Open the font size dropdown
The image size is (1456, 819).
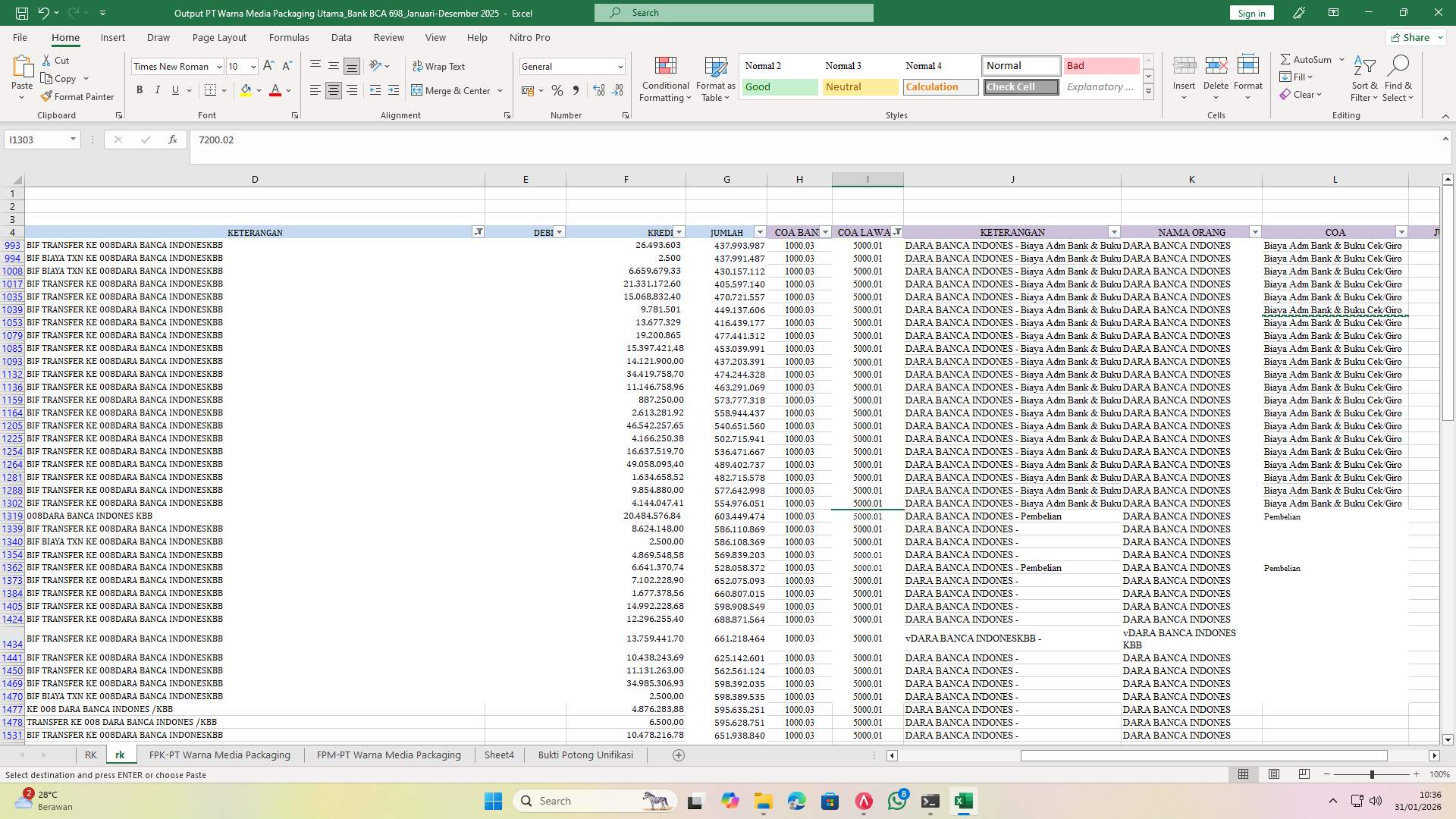coord(253,66)
